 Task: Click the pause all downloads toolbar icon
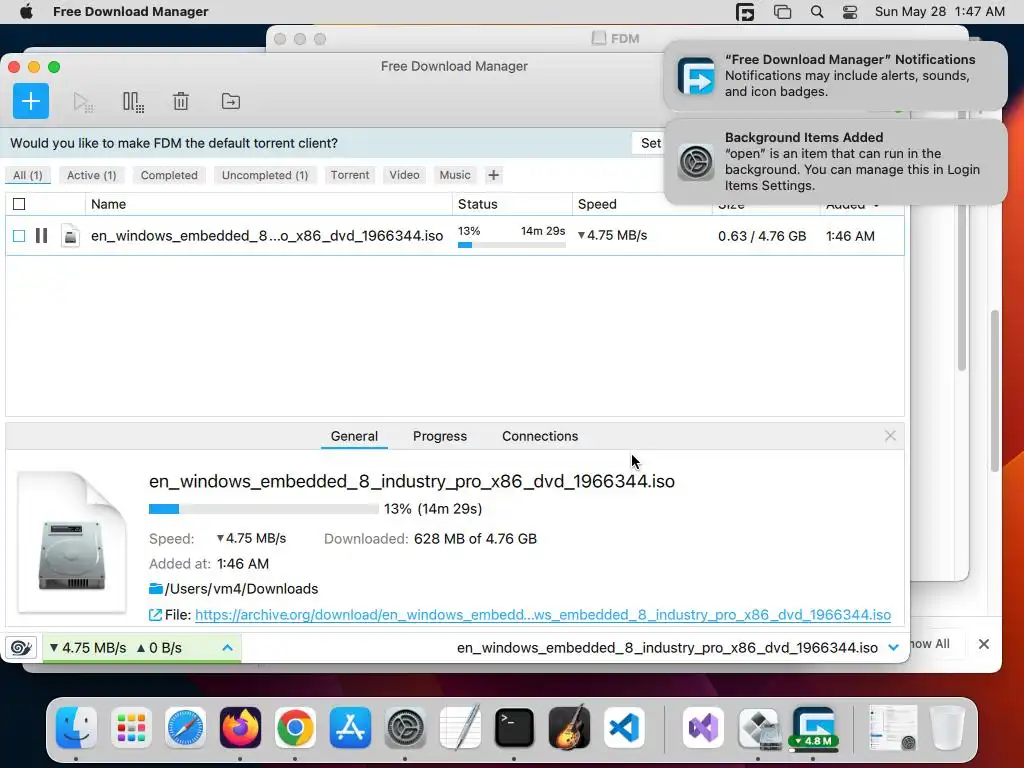coord(133,102)
